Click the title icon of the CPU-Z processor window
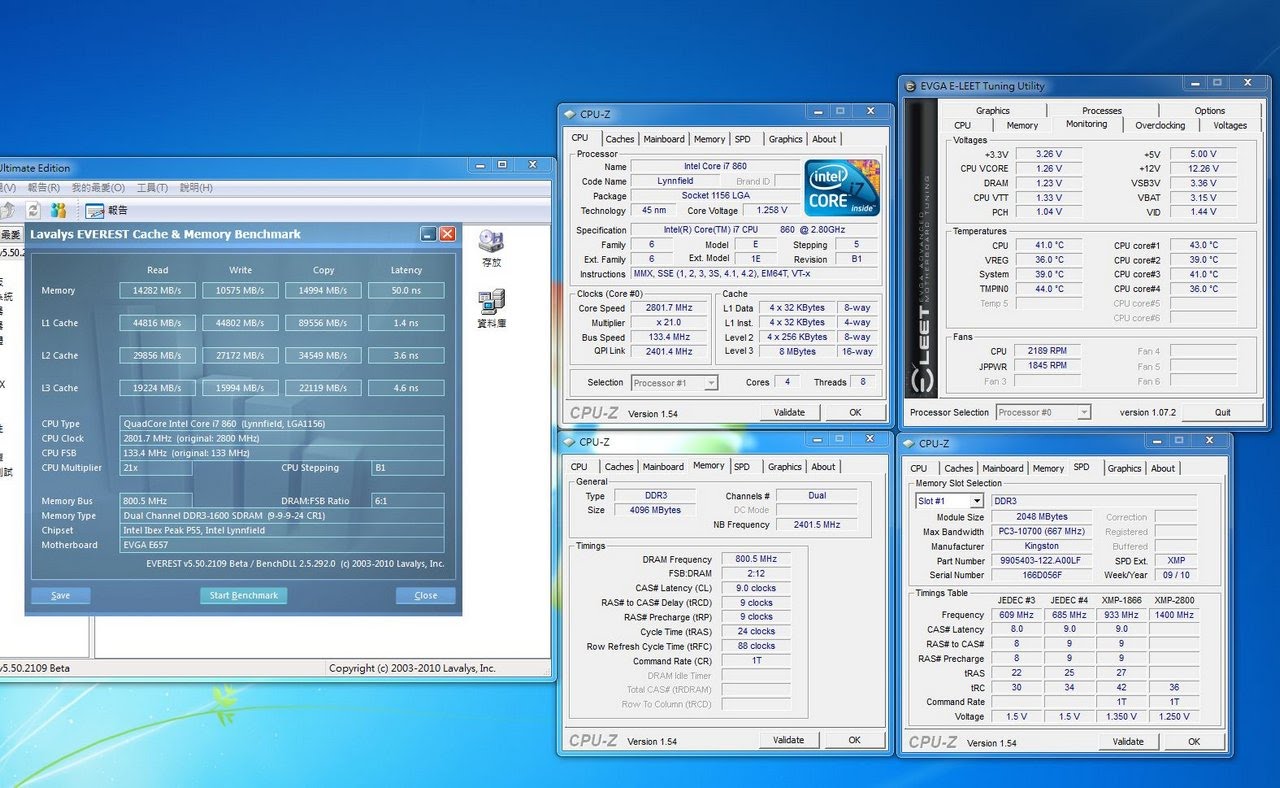The height and width of the screenshot is (788, 1280). coord(570,114)
